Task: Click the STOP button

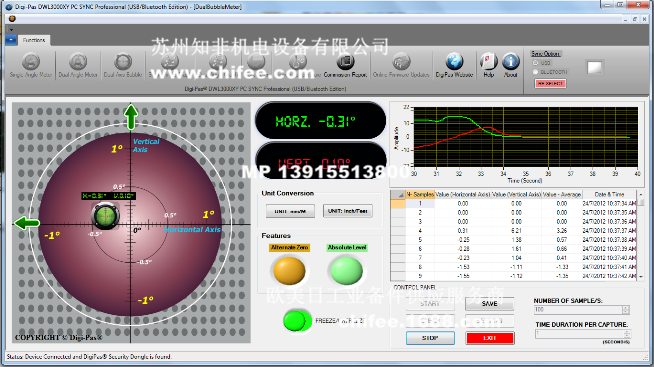Action: [430, 338]
